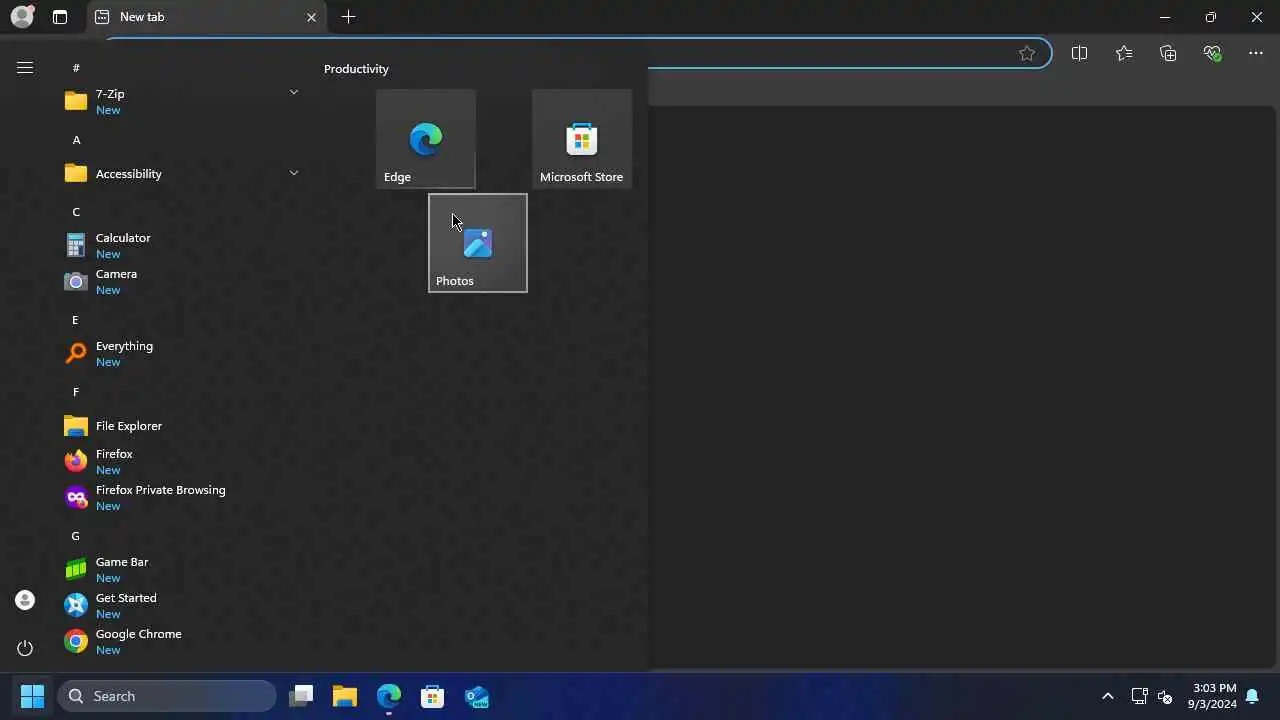
Task: Open the network icon in system tray
Action: (x=1139, y=696)
